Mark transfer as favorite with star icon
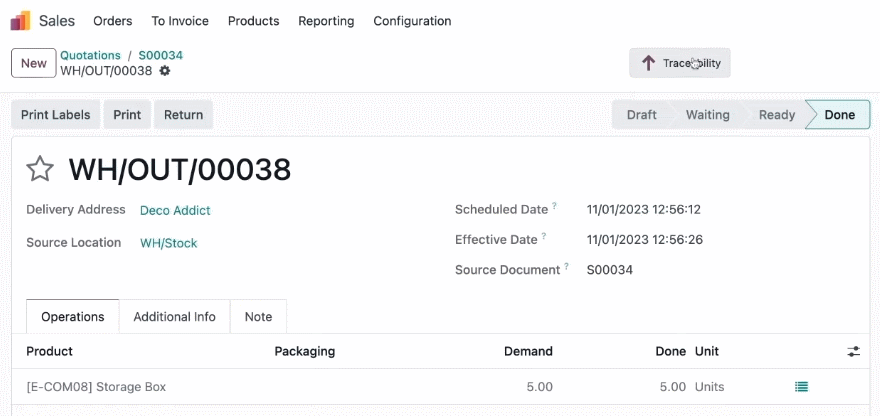 click(40, 169)
